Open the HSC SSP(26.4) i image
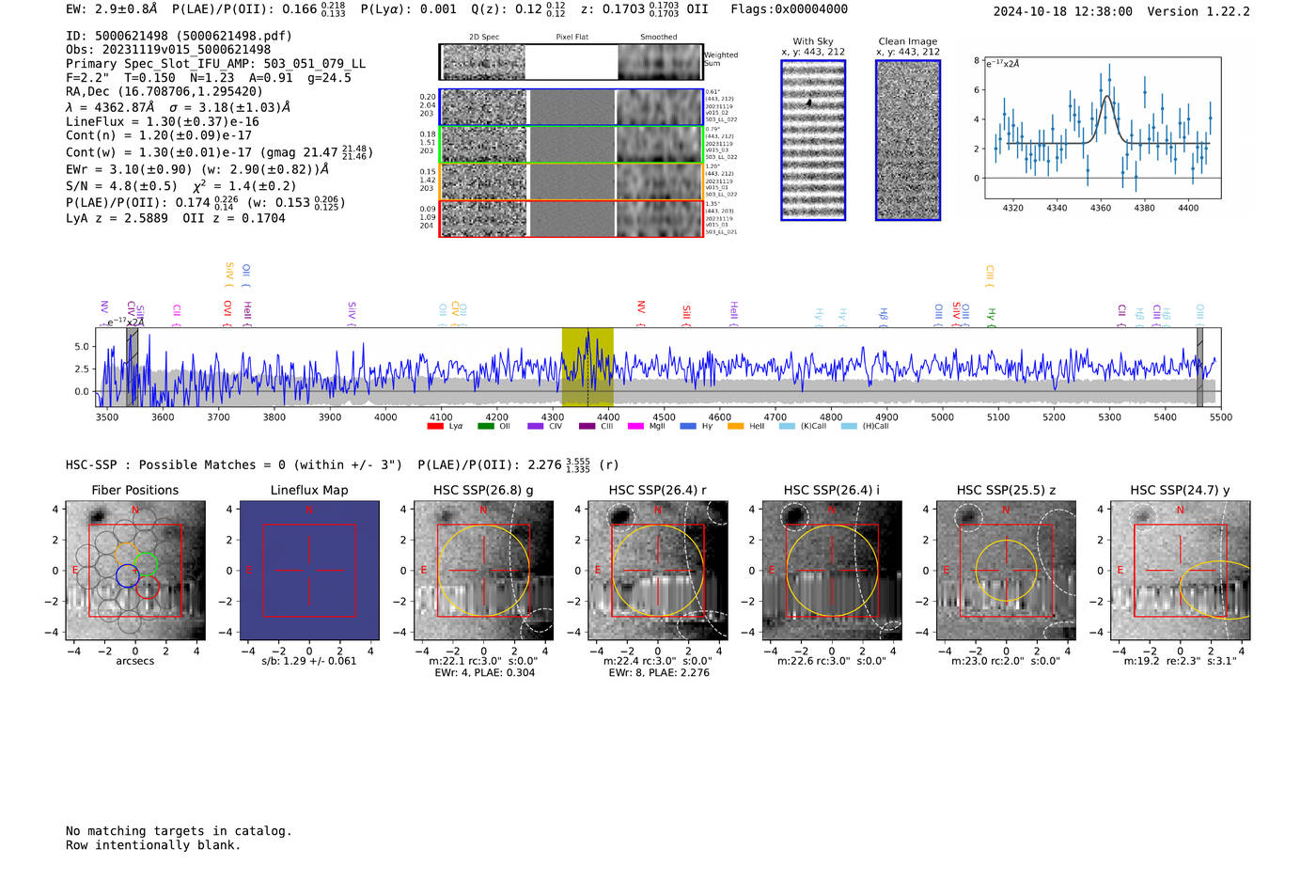 click(x=832, y=571)
